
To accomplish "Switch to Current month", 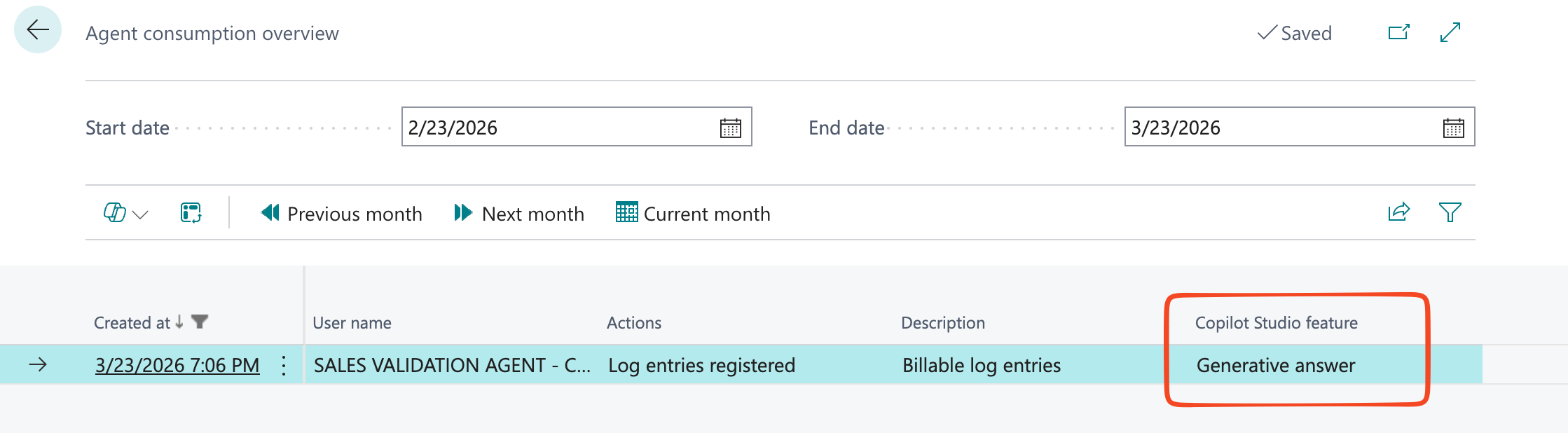I will pyautogui.click(x=693, y=213).
